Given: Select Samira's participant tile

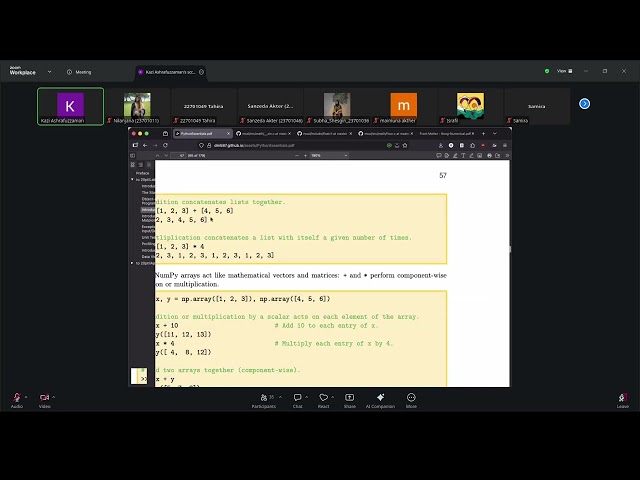Looking at the screenshot, I should [x=537, y=106].
